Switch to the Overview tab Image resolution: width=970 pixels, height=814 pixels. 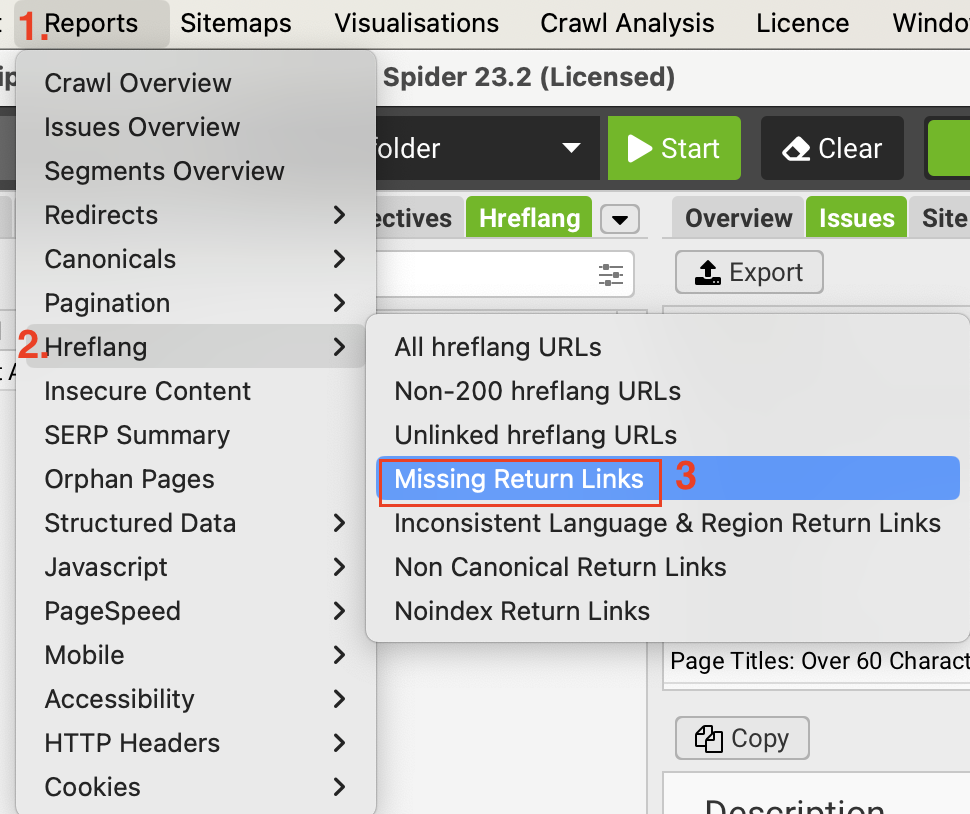pyautogui.click(x=738, y=219)
